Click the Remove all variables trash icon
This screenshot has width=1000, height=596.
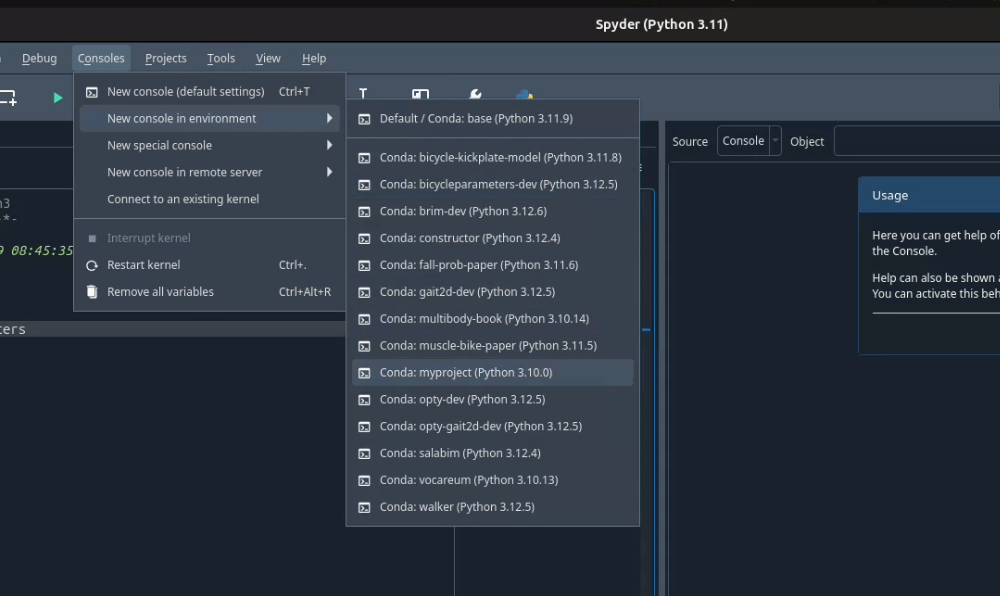(x=92, y=292)
